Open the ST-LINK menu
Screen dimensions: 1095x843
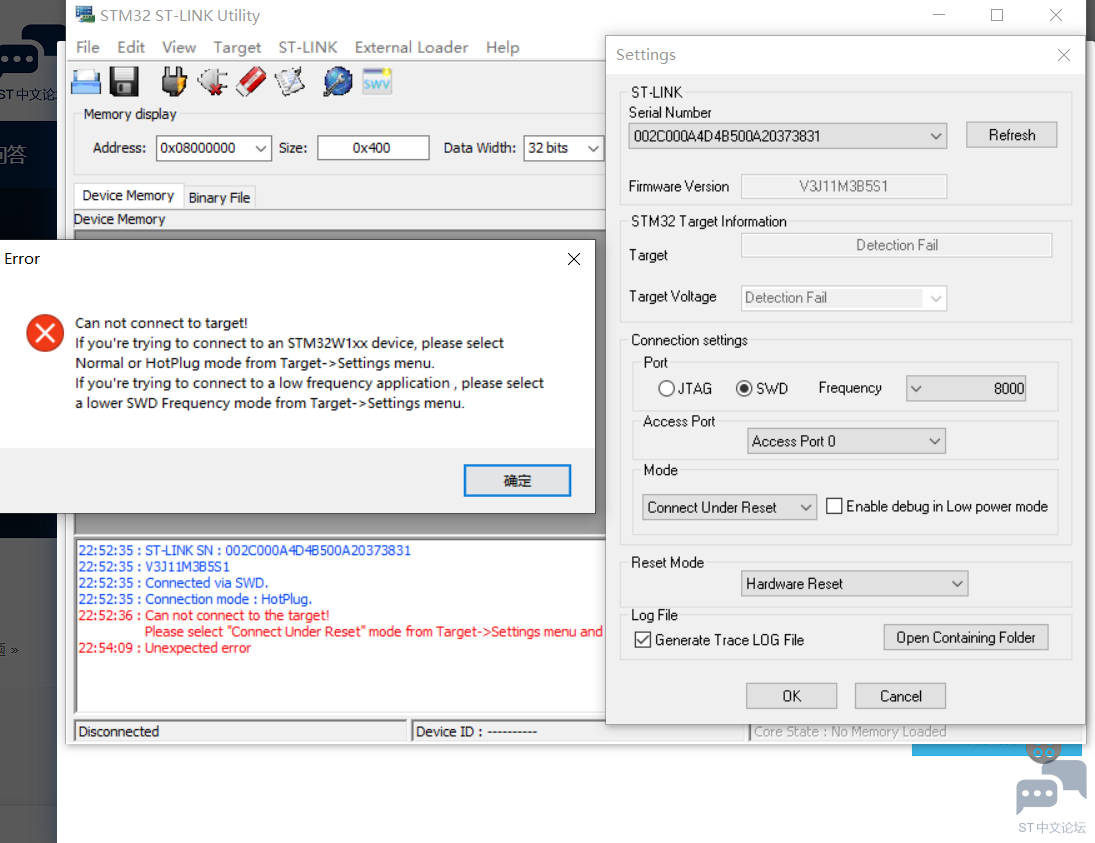pos(307,47)
